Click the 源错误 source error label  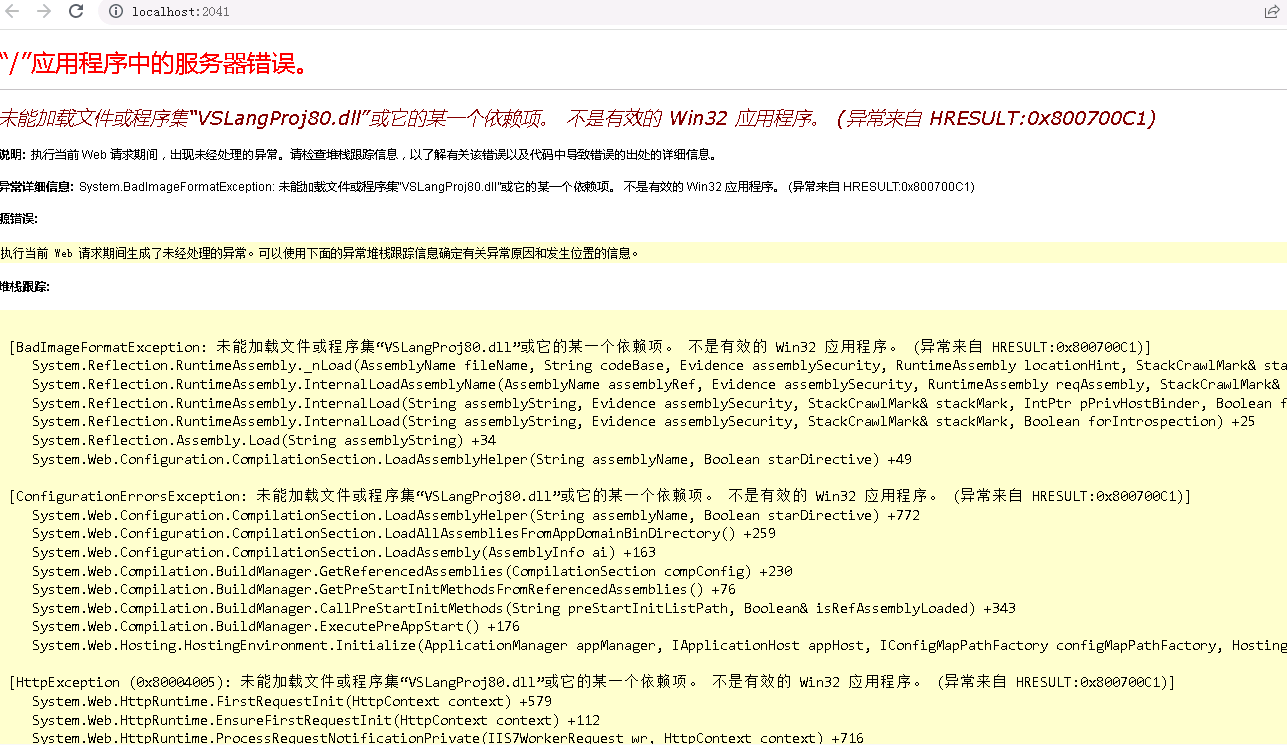click(x=18, y=219)
